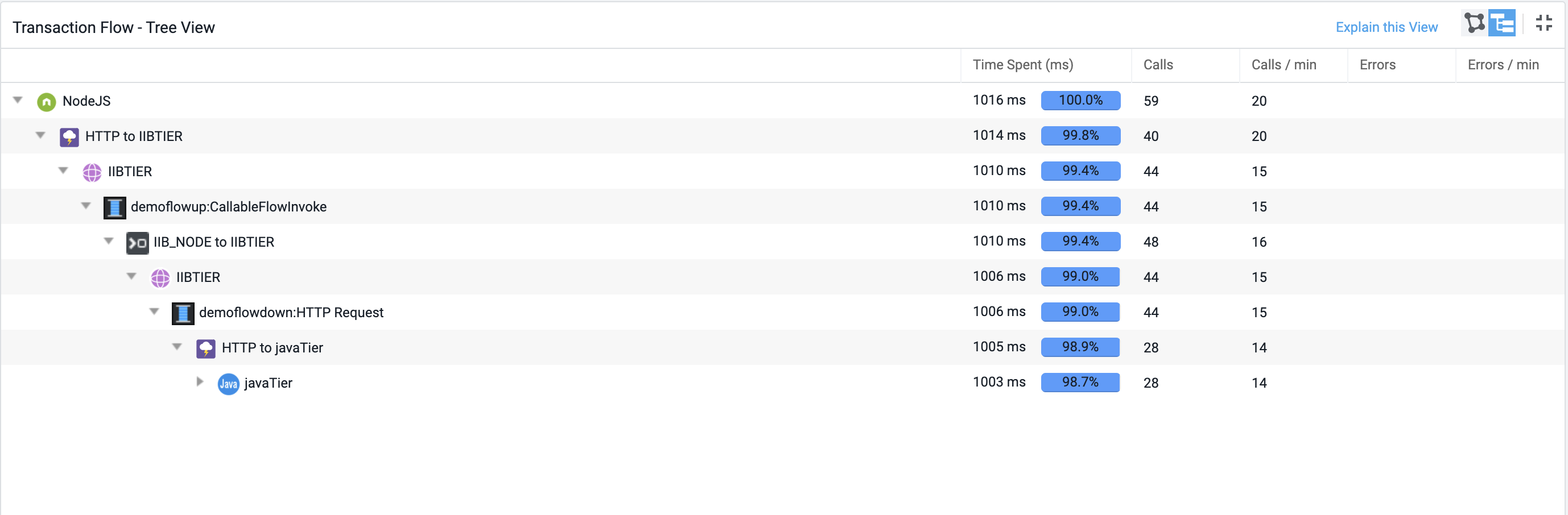This screenshot has height=515, width=1568.
Task: Click the HTTP to IIBTIER cloud icon
Action: tap(69, 137)
